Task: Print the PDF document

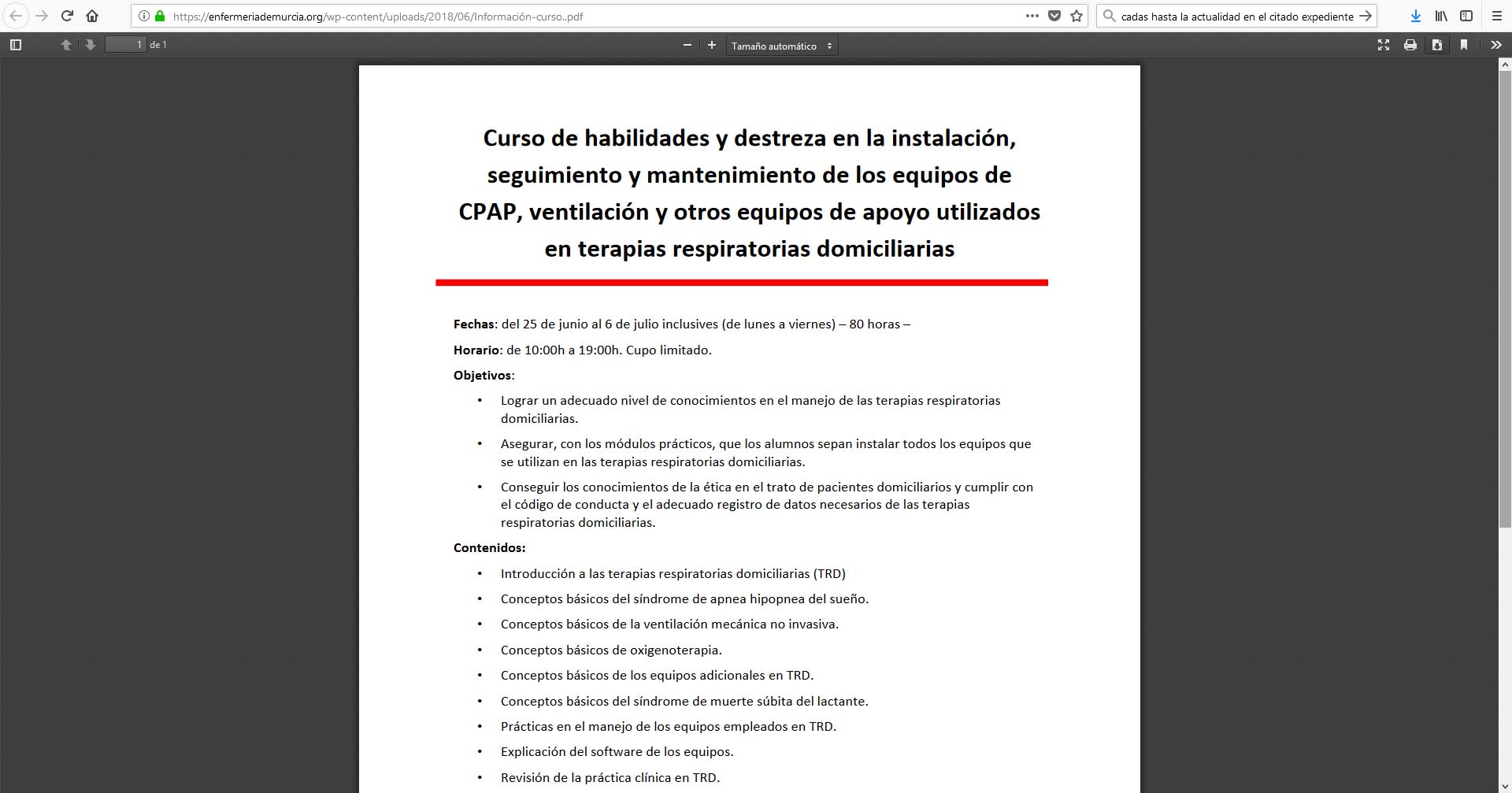Action: coord(1410,45)
